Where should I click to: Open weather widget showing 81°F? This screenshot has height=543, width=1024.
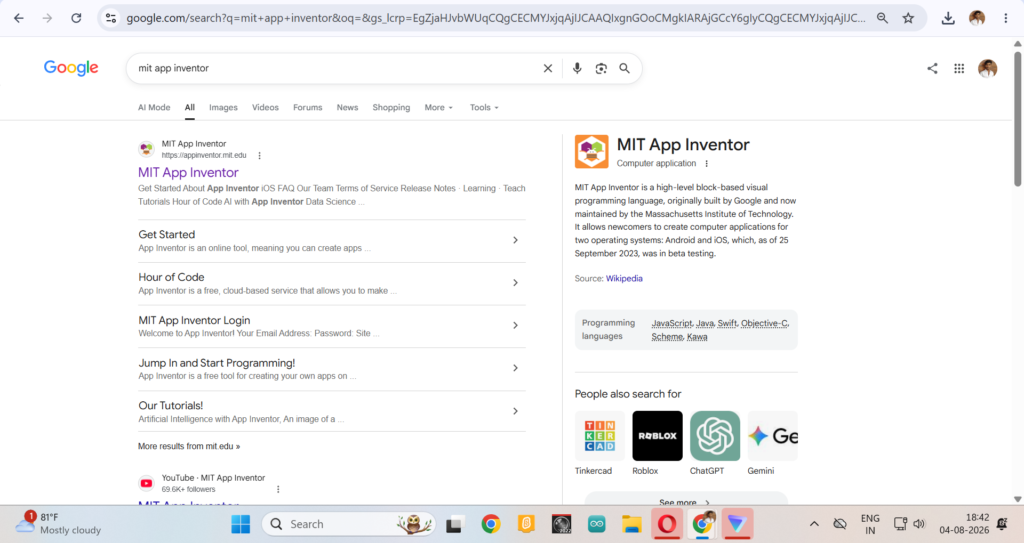click(59, 523)
